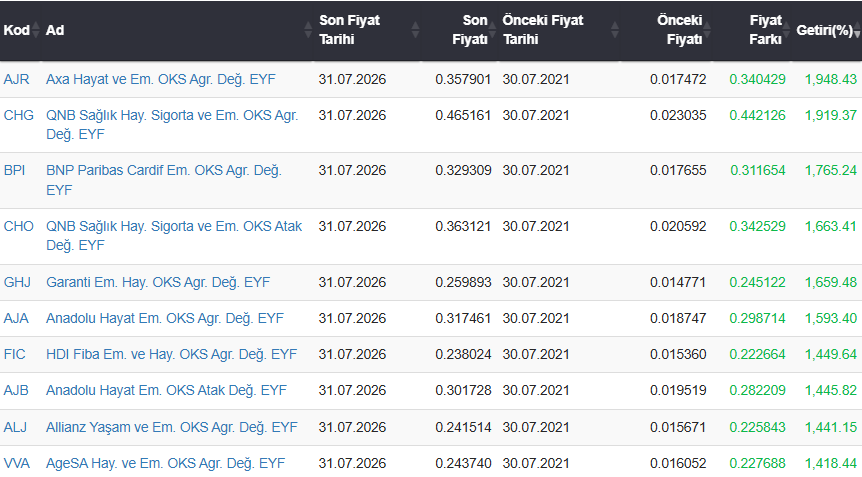The height and width of the screenshot is (477, 862).
Task: Sort by Fiyat Farkı column arrows
Action: (x=786, y=30)
